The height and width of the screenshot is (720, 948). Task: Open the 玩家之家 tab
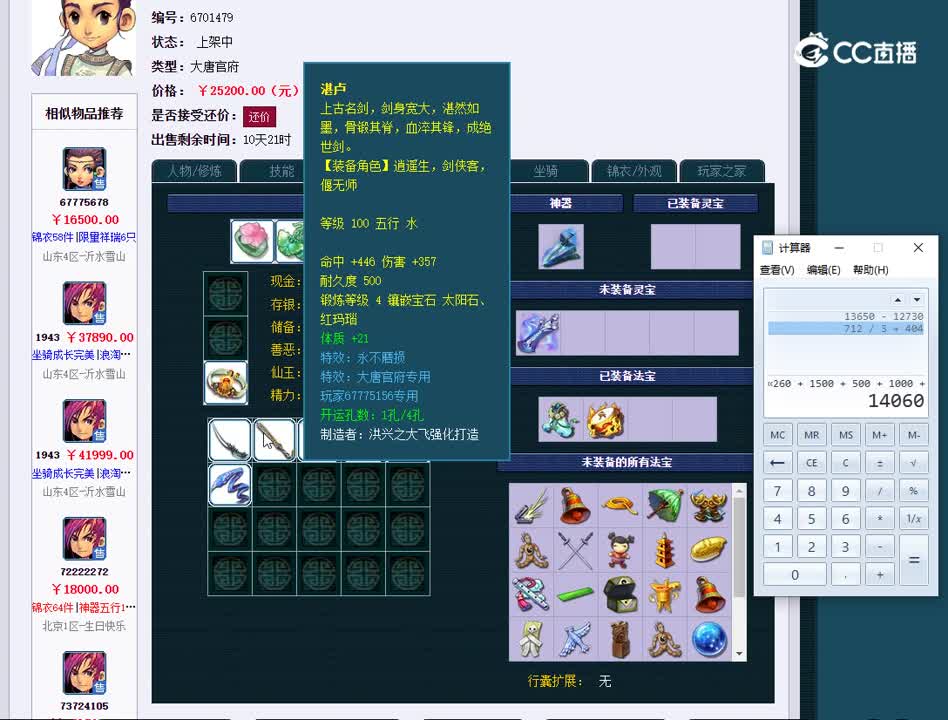point(722,171)
